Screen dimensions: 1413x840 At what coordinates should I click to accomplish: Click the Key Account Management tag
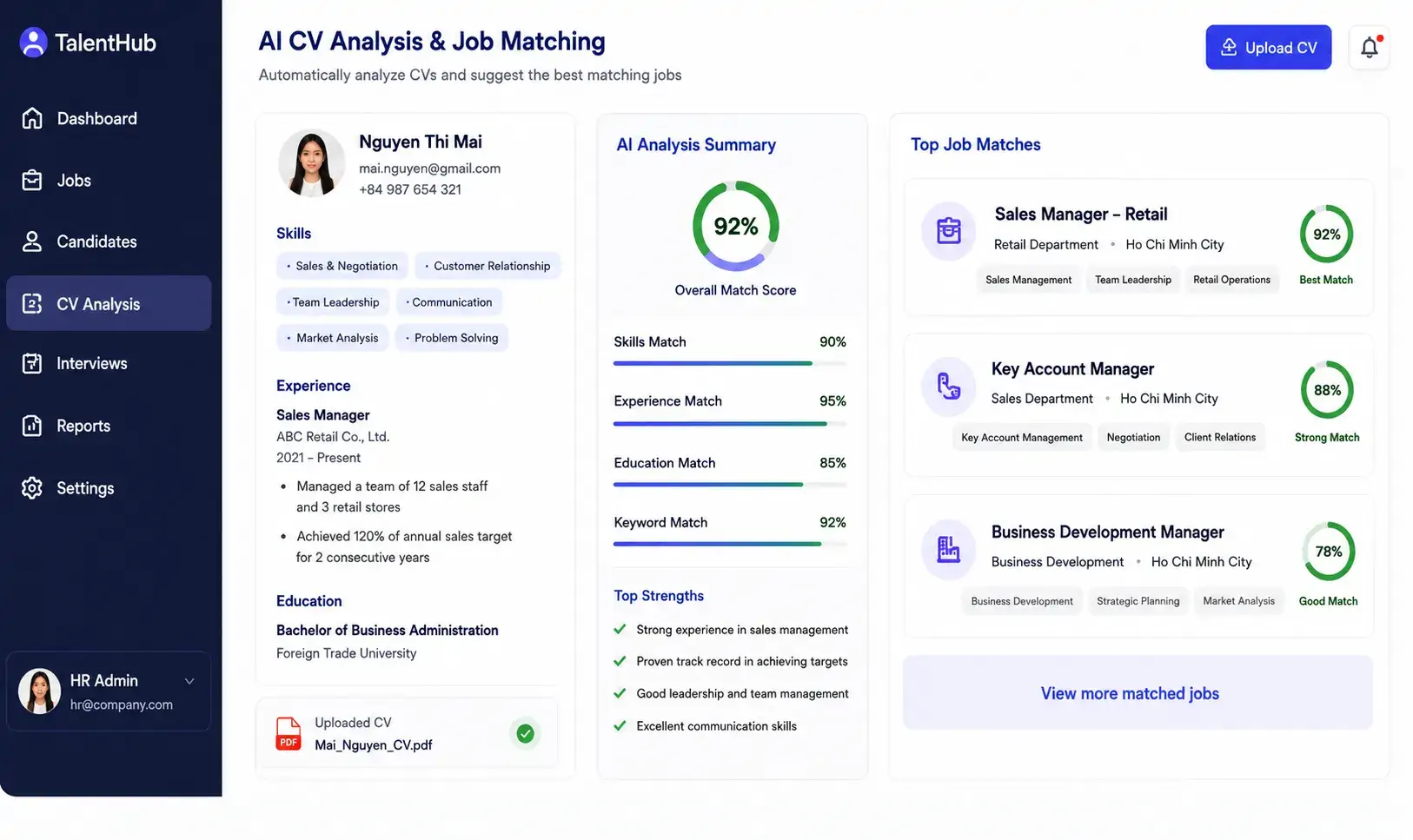pos(1021,438)
